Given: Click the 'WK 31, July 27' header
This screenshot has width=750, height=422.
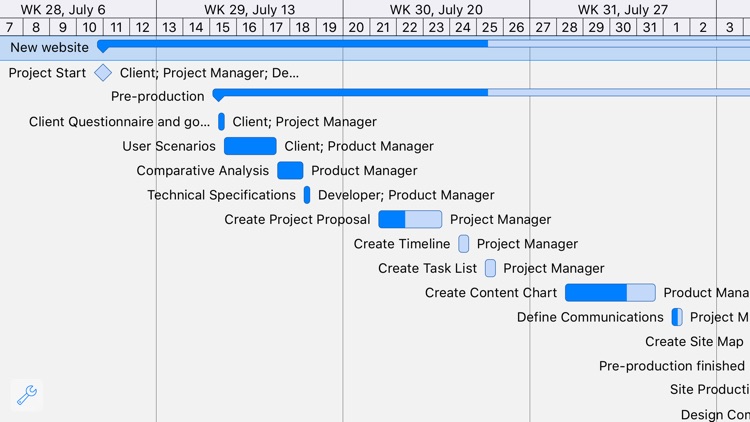Looking at the screenshot, I should 622,10.
